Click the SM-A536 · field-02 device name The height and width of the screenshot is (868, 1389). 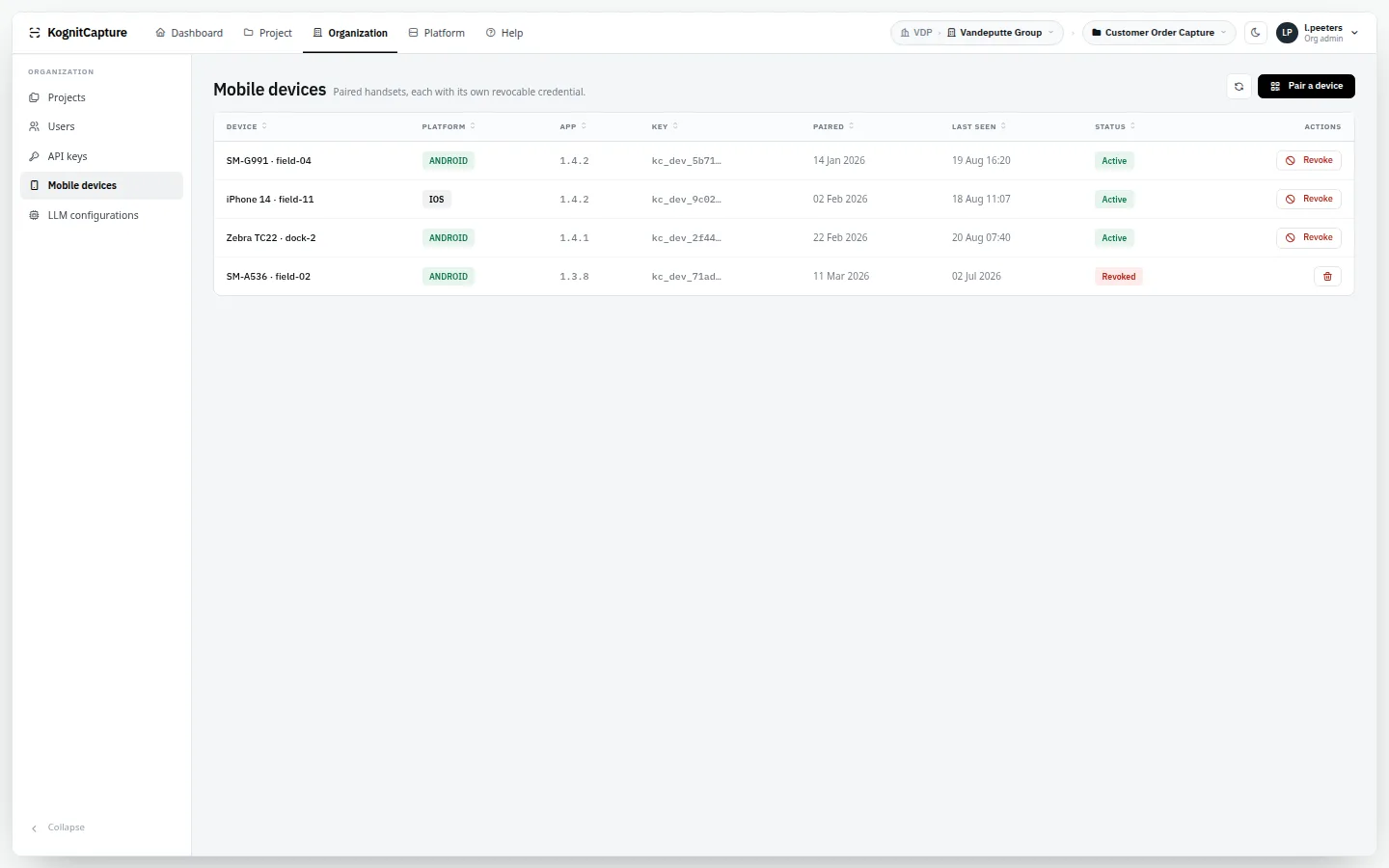(268, 277)
